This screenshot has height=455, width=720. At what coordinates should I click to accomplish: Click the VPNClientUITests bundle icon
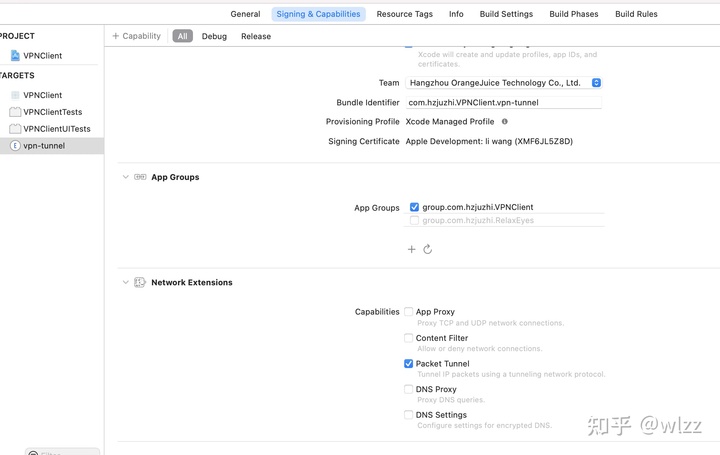click(x=15, y=129)
